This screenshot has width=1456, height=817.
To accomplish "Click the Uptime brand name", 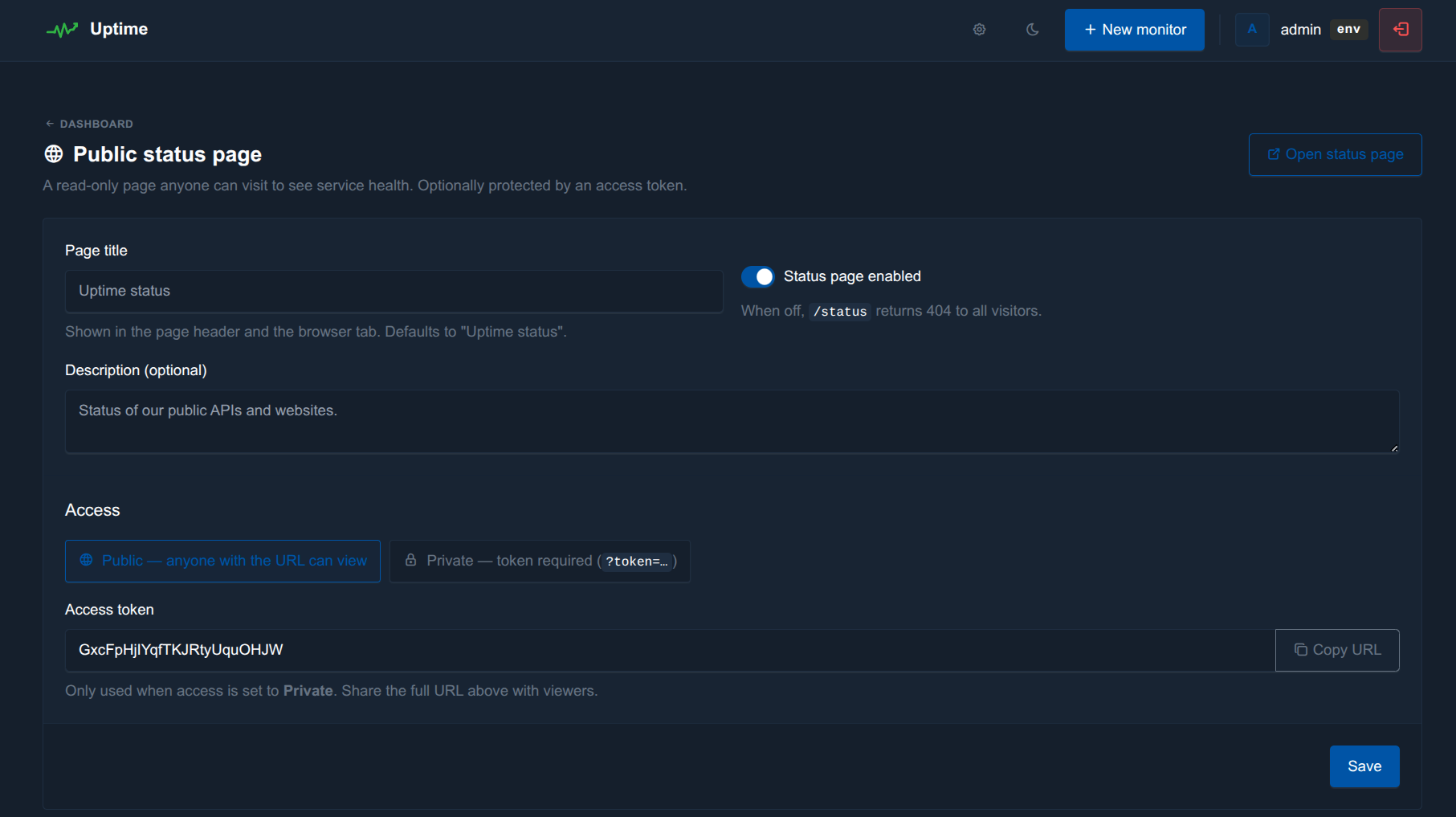I will (x=119, y=29).
